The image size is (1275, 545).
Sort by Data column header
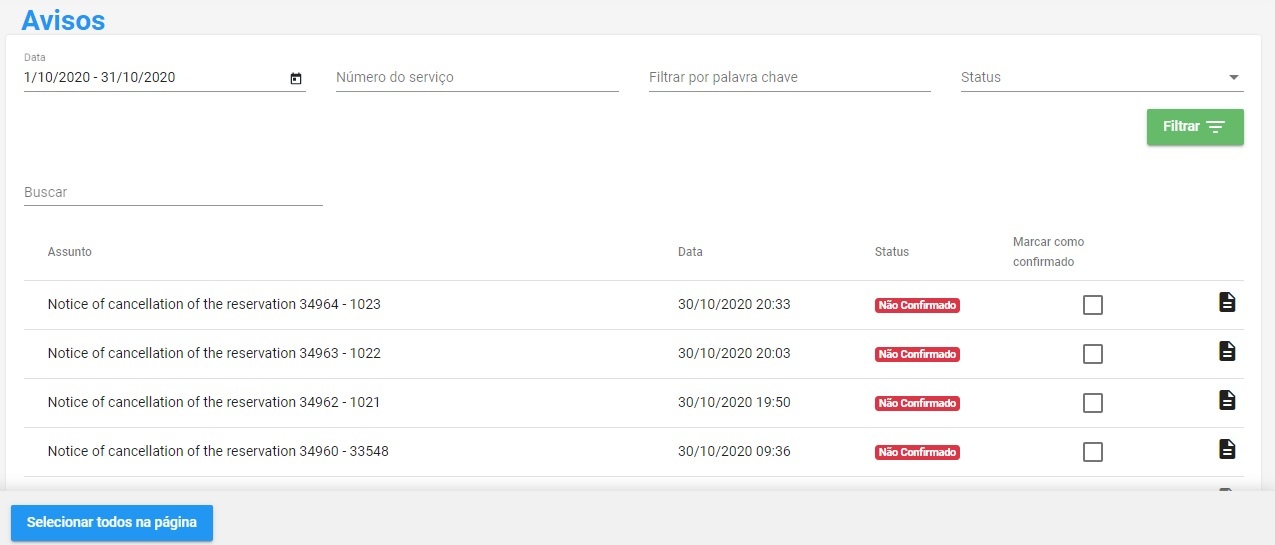point(690,252)
